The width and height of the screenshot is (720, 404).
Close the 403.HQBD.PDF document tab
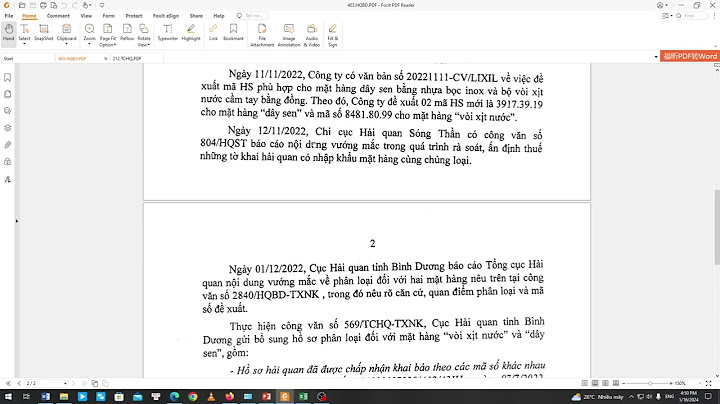coord(106,58)
